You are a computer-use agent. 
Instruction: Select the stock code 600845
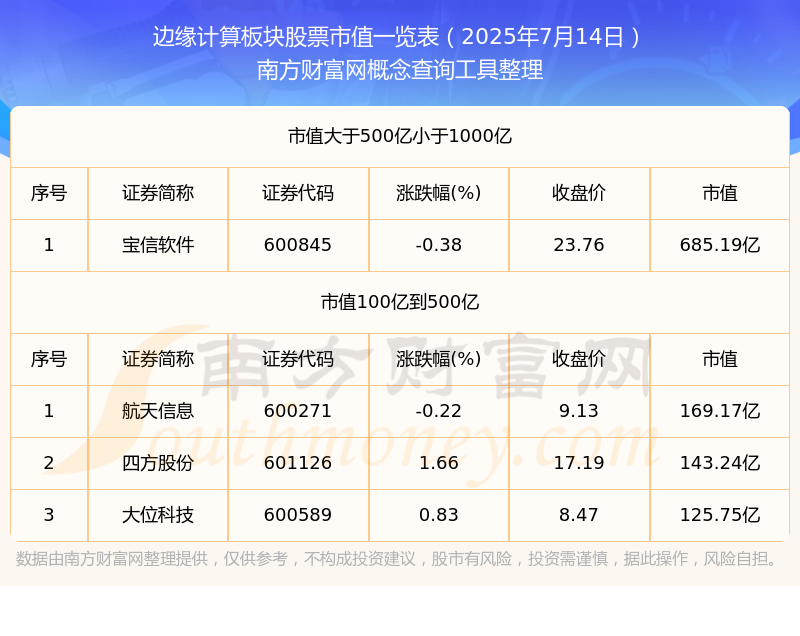point(298,245)
